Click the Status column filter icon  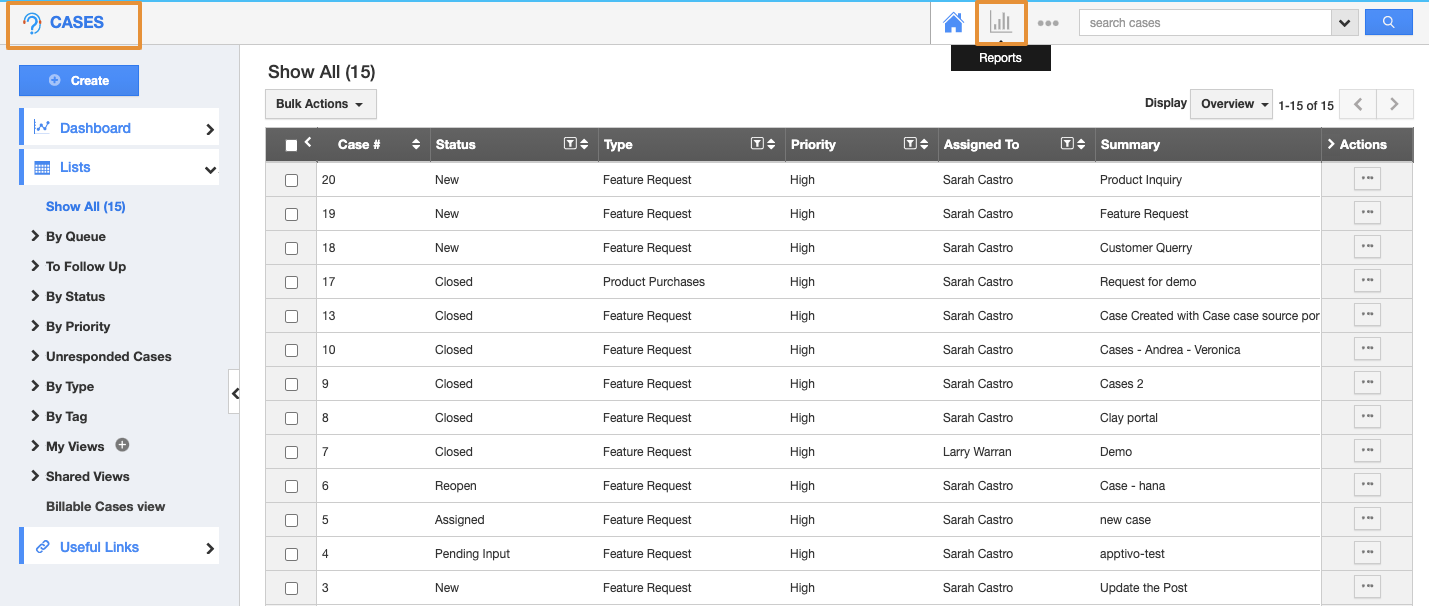click(570, 144)
